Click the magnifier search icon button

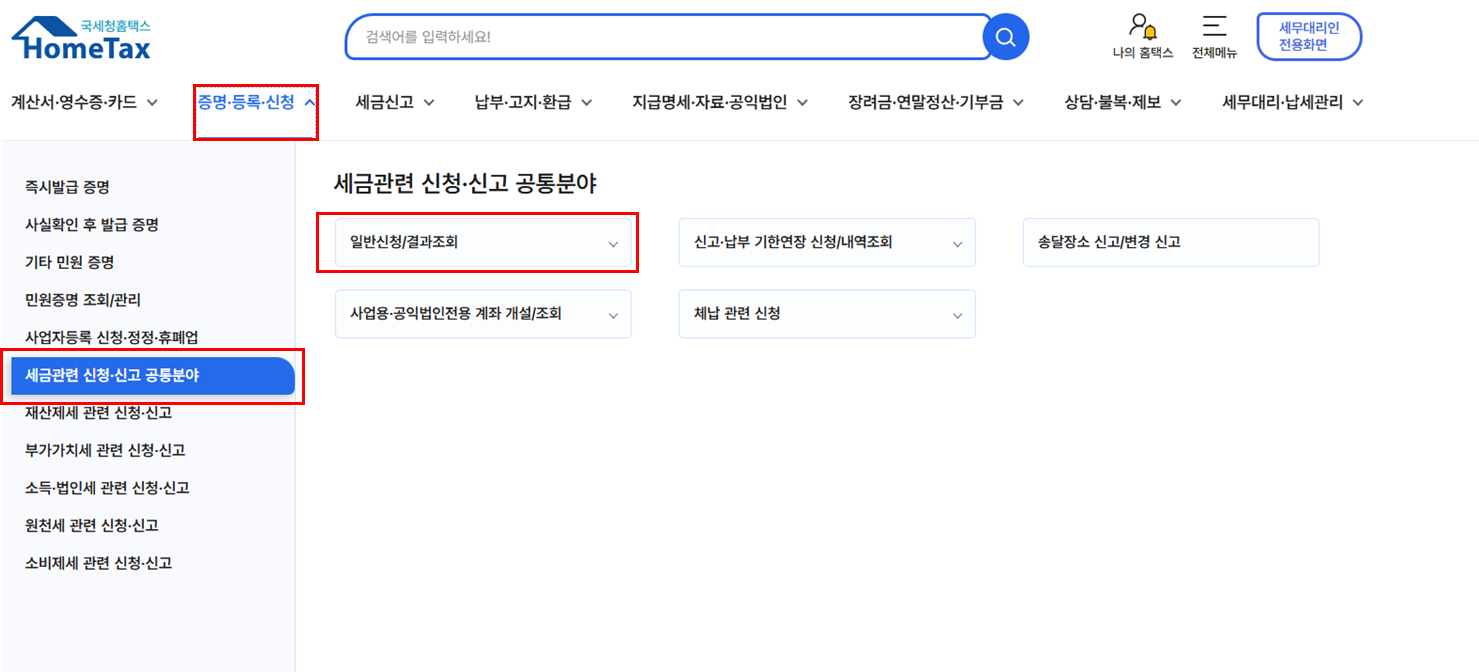click(1005, 38)
